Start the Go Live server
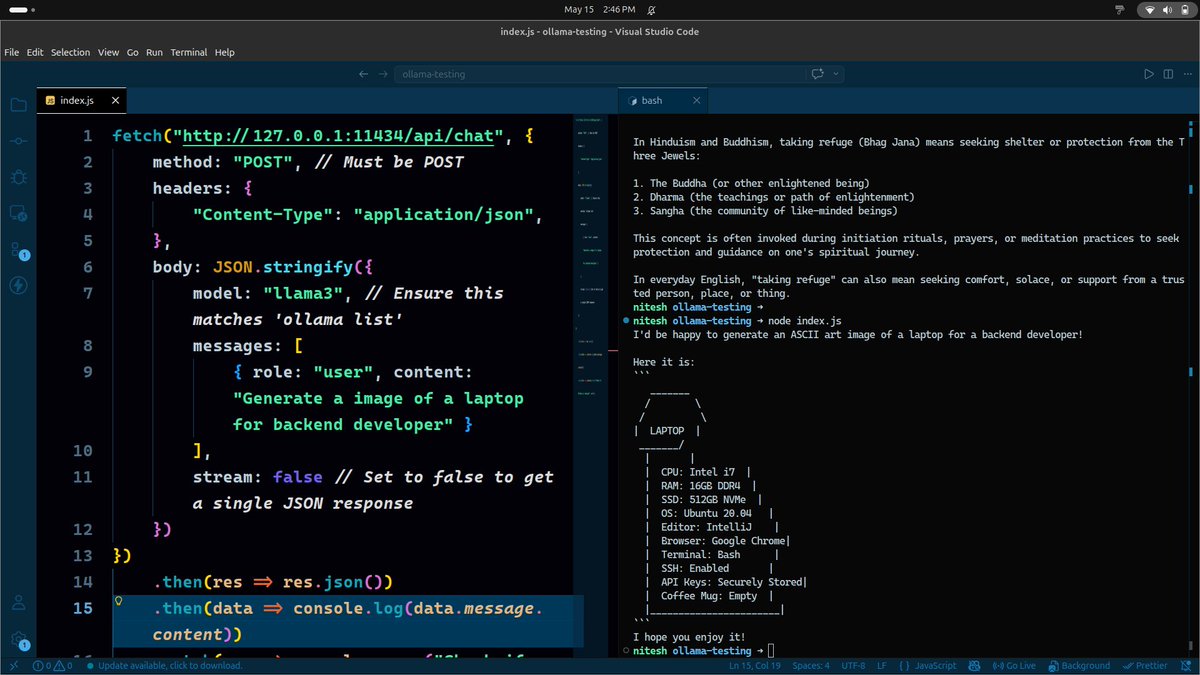Screen dimensions: 1200x675 1013,666
